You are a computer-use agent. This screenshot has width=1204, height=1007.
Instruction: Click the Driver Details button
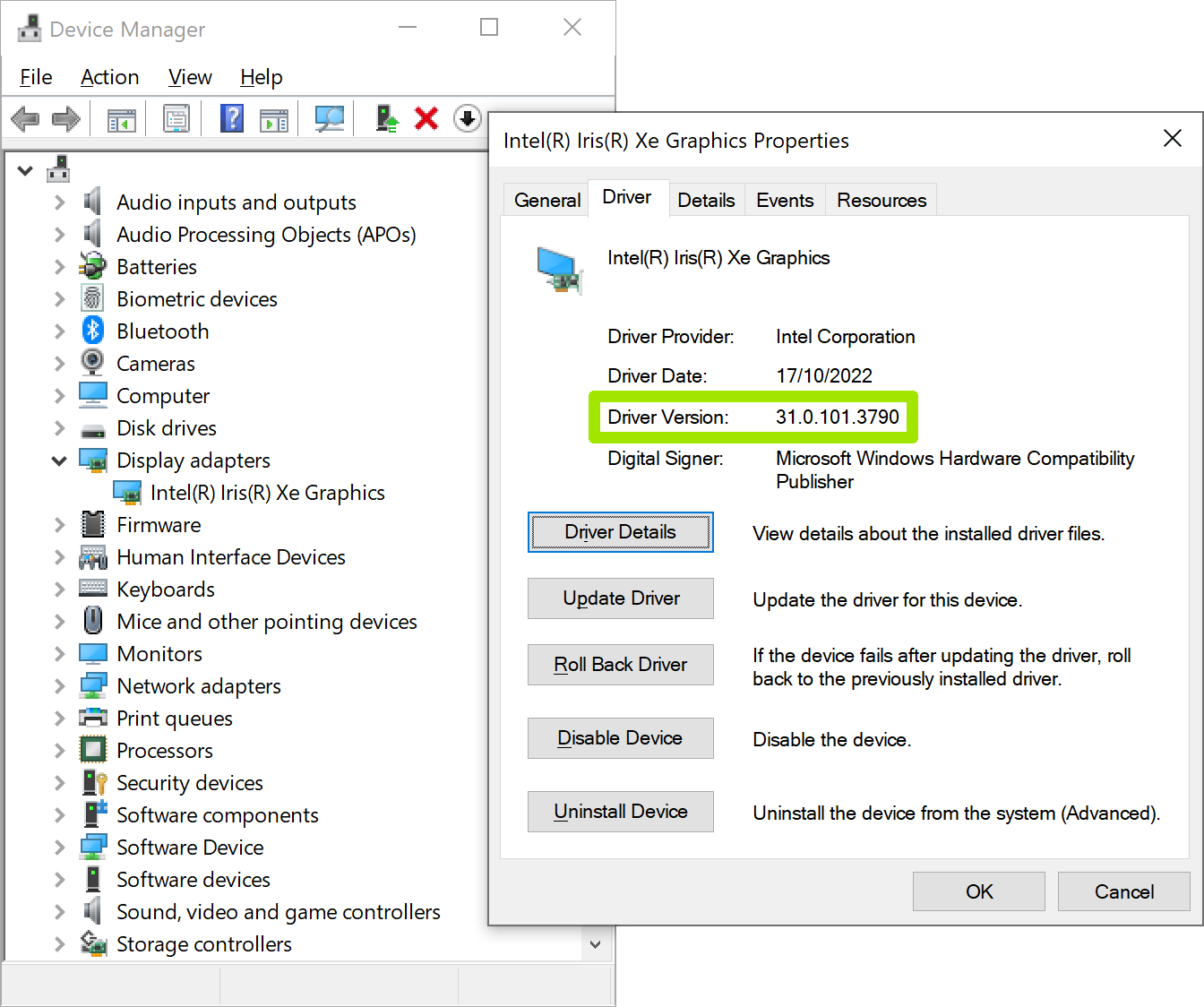click(621, 532)
